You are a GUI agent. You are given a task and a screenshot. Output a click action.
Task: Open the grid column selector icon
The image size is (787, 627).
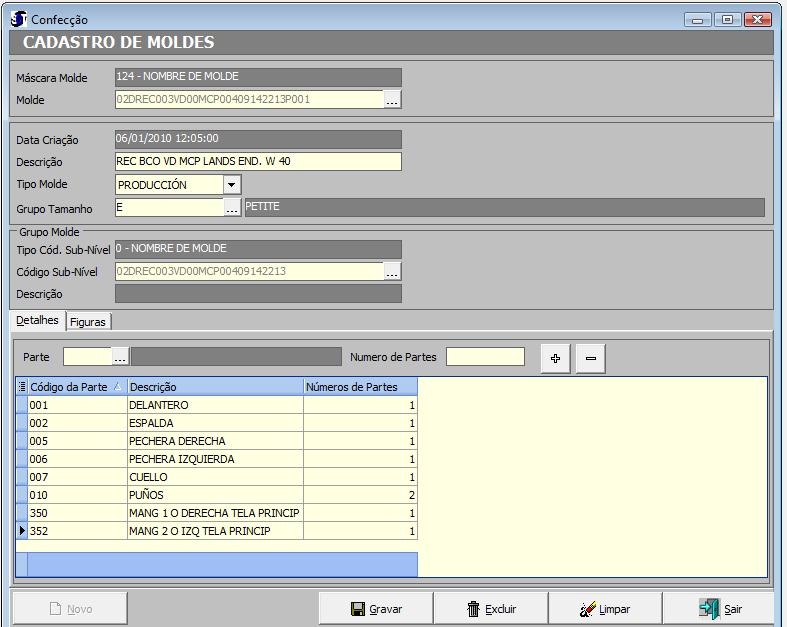pyautogui.click(x=22, y=387)
